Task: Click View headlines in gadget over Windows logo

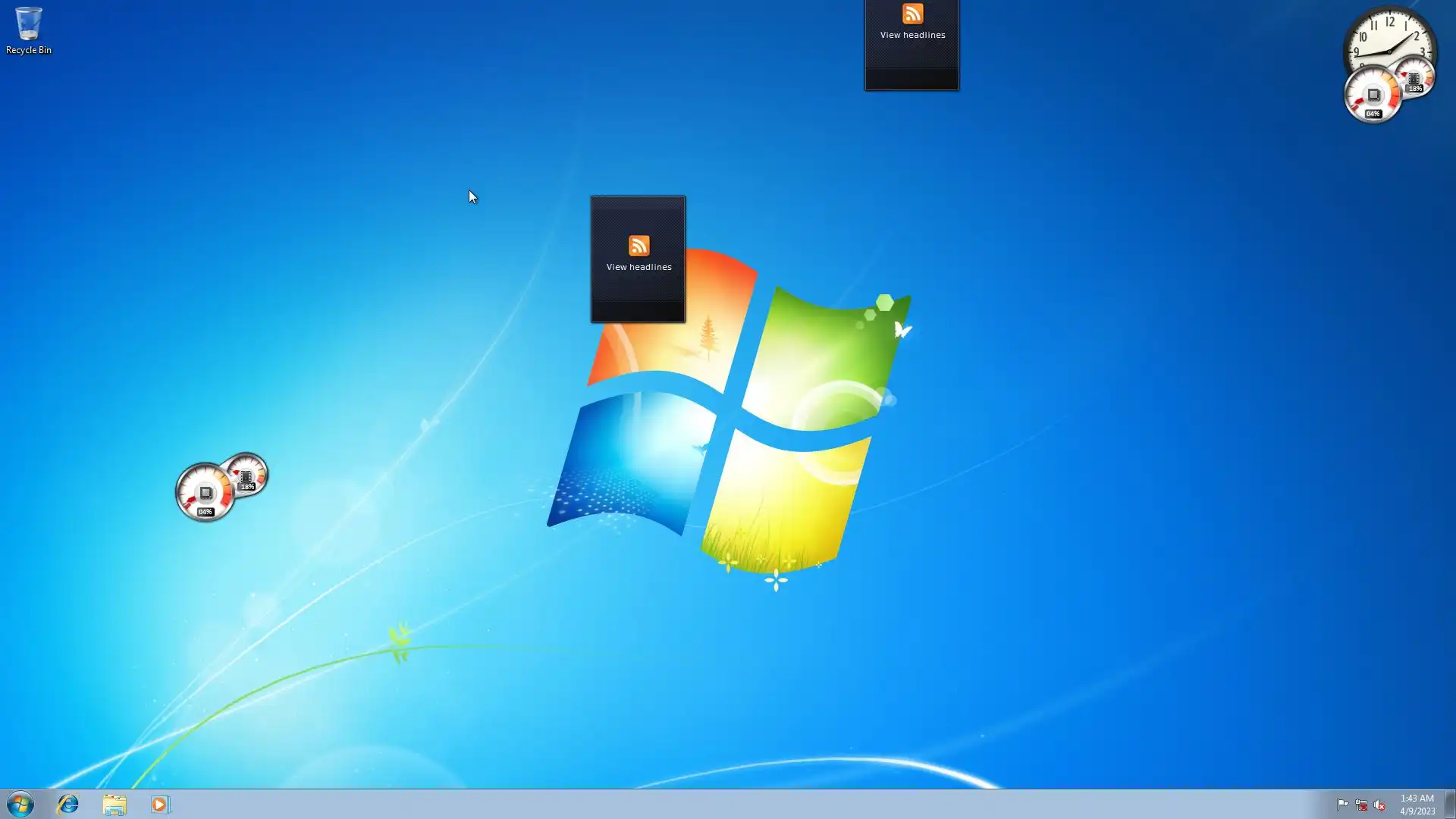Action: [639, 267]
